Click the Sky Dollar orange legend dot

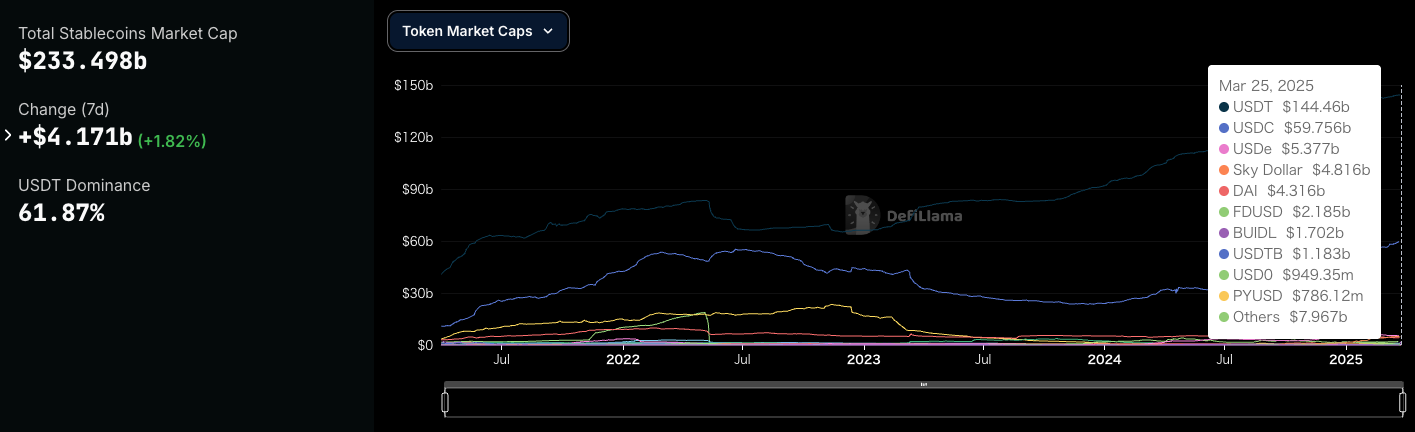[x=1224, y=170]
